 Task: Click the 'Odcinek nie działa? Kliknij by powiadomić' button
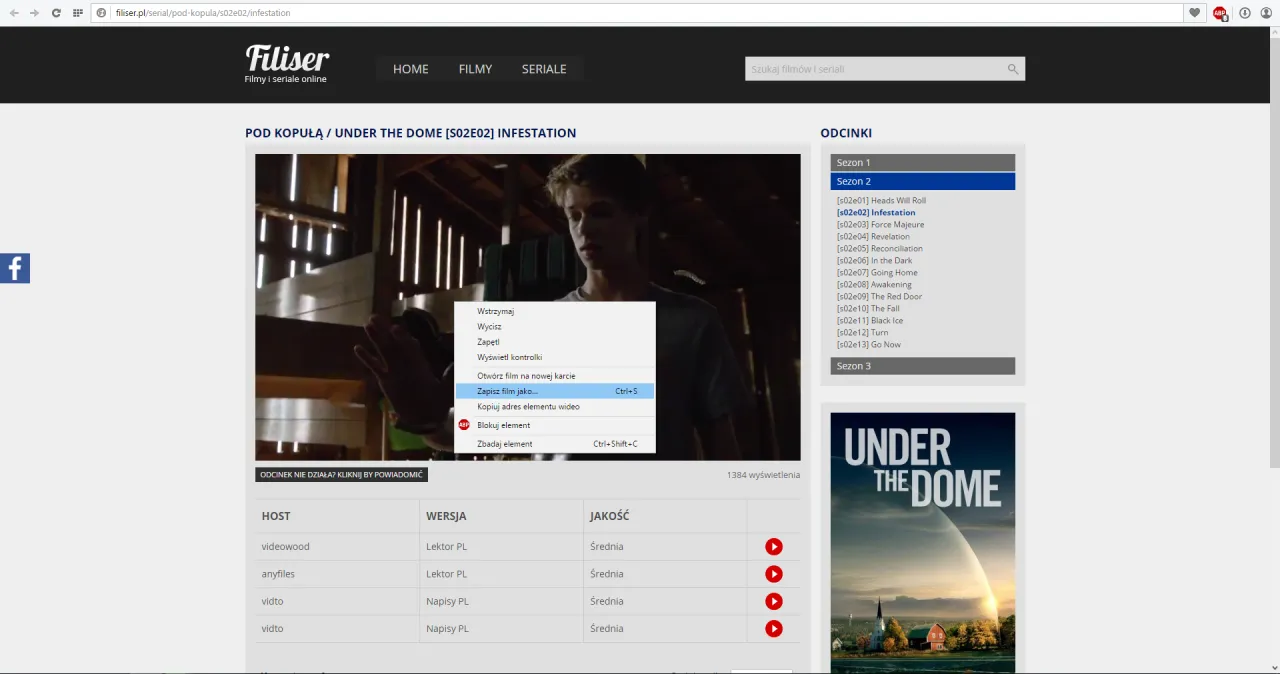tap(341, 474)
